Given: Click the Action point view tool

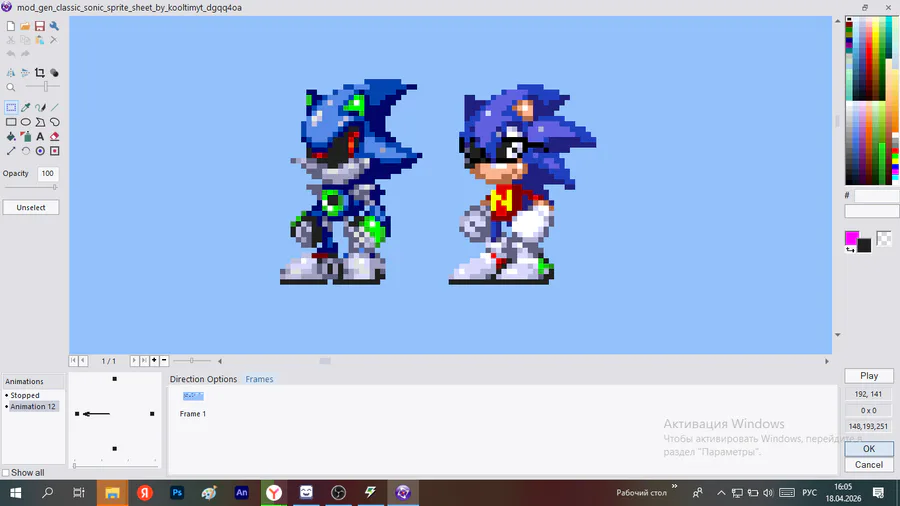Looking at the screenshot, I should pyautogui.click(x=55, y=151).
